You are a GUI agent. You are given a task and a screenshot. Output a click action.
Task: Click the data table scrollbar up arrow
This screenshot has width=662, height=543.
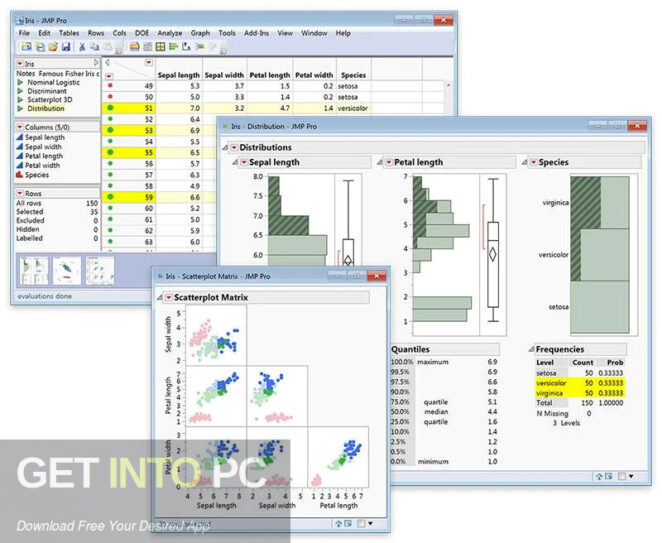pyautogui.click(x=448, y=85)
